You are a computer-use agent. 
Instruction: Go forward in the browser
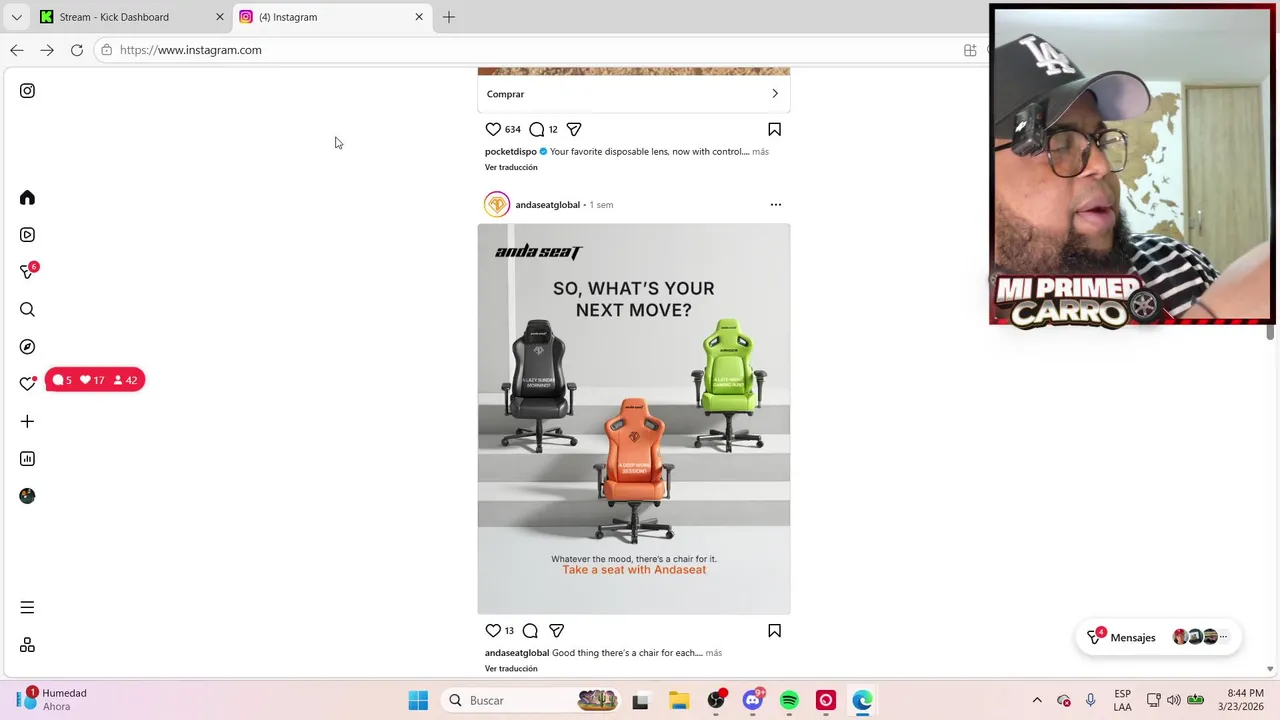tap(47, 50)
